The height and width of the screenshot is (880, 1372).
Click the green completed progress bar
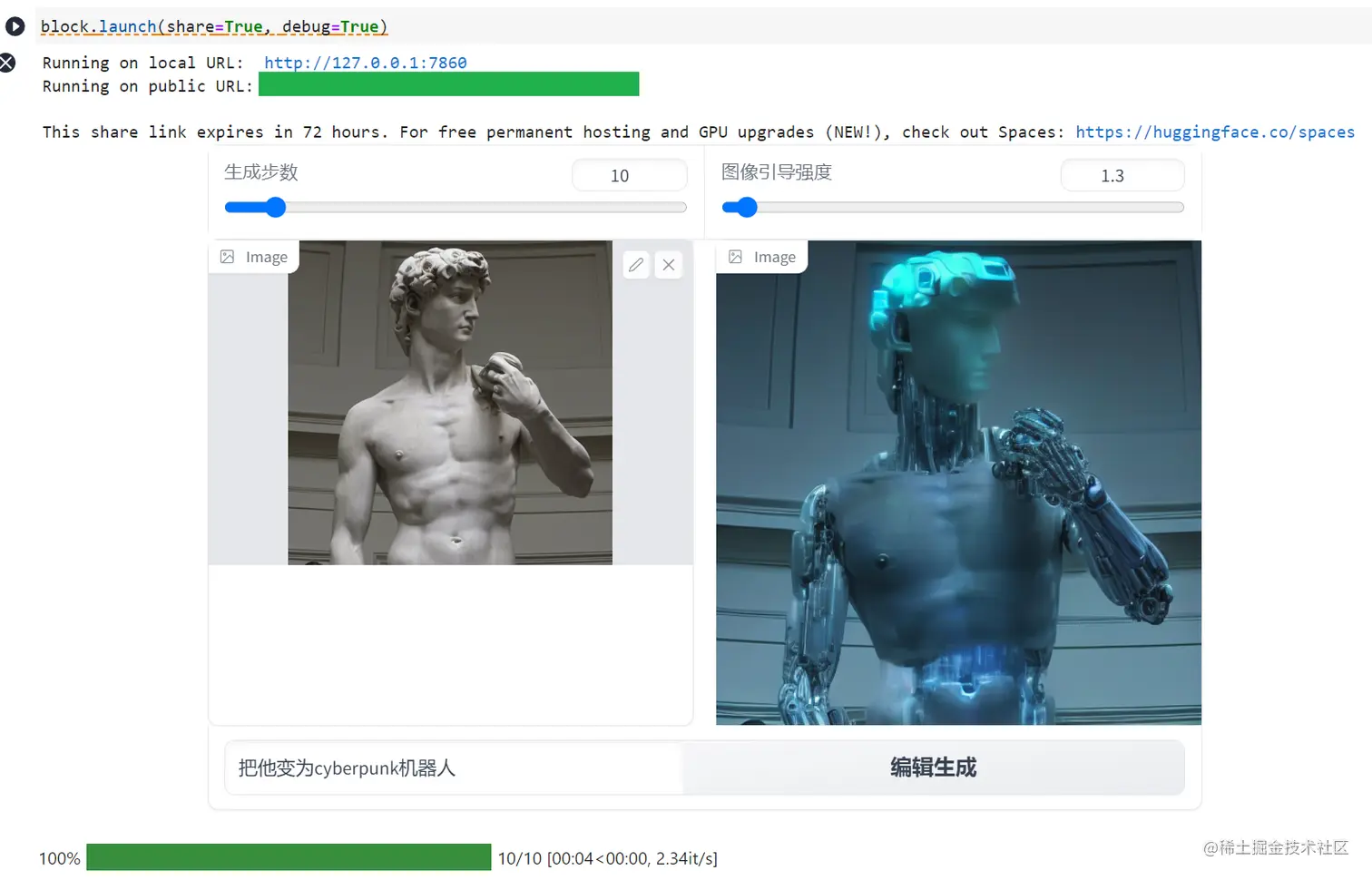289,857
